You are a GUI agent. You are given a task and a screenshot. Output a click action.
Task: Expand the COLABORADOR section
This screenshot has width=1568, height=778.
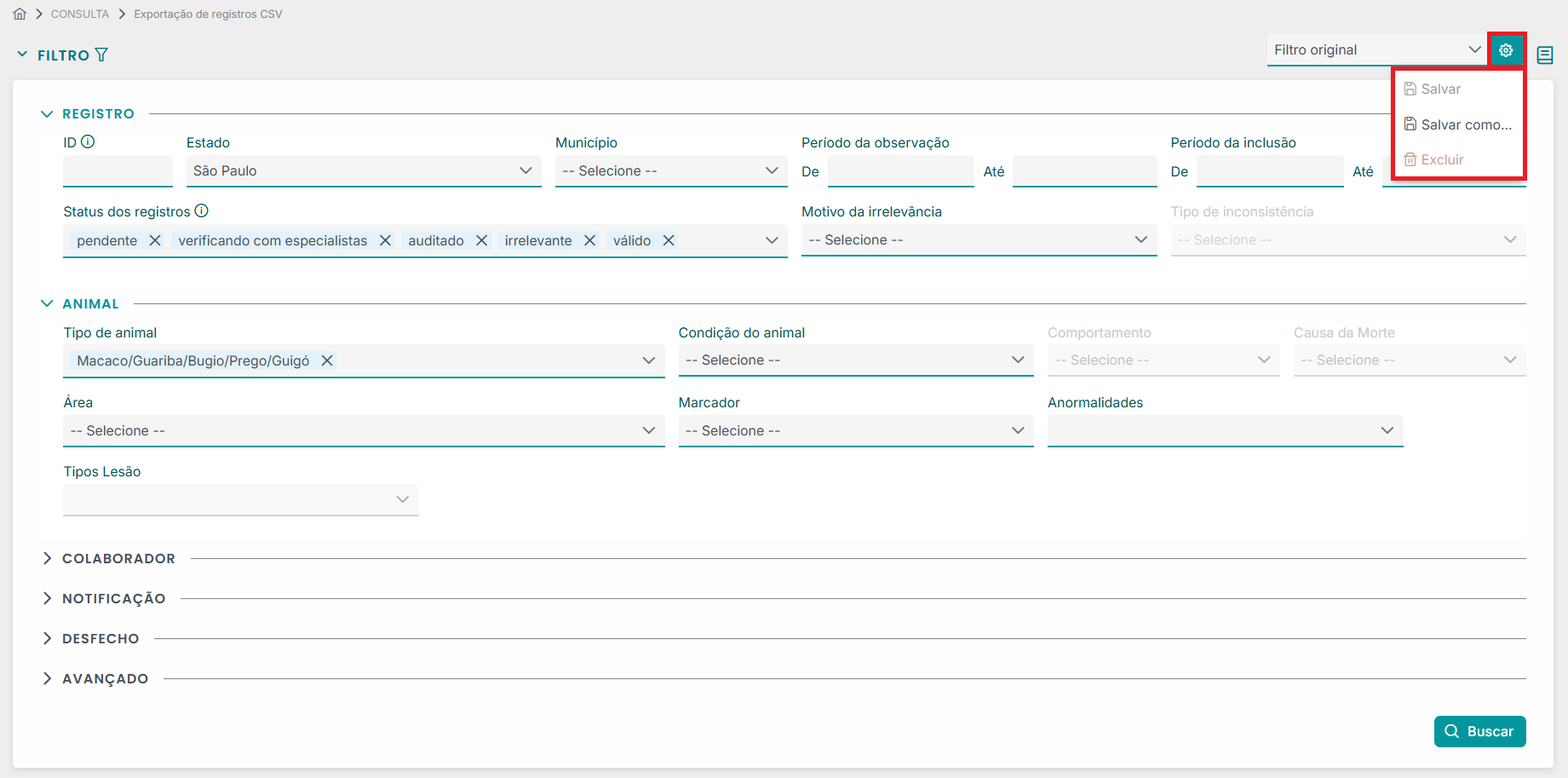pyautogui.click(x=48, y=558)
